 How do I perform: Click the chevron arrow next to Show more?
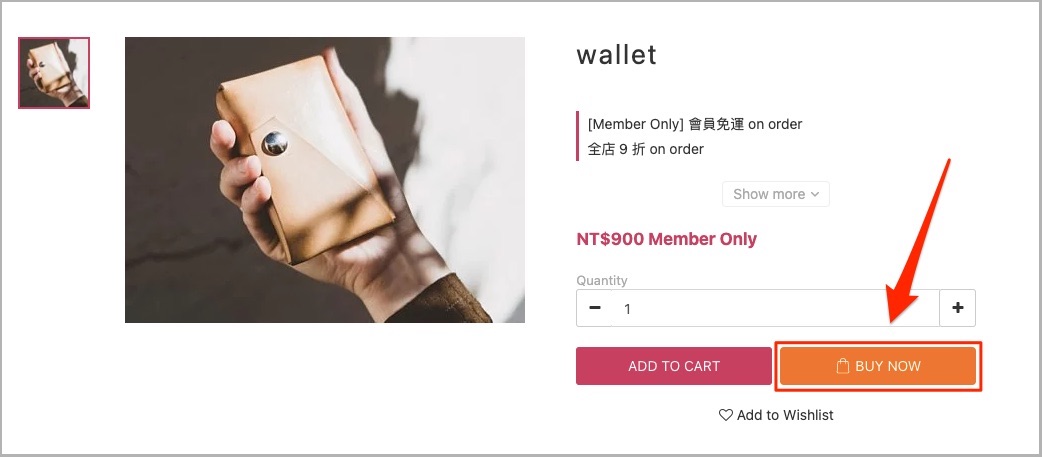[815, 195]
